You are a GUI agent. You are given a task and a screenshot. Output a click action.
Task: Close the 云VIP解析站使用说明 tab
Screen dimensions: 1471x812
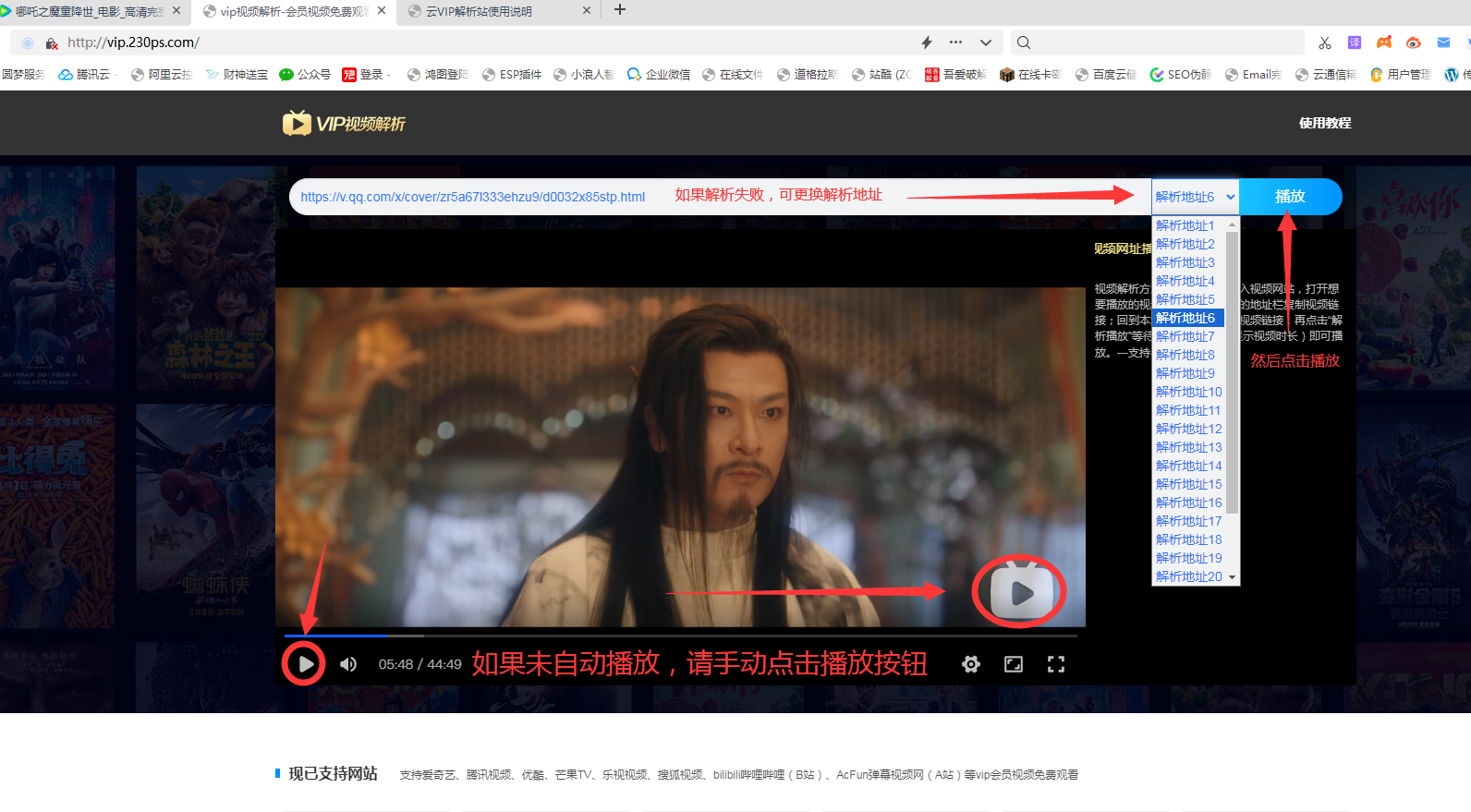pos(587,10)
